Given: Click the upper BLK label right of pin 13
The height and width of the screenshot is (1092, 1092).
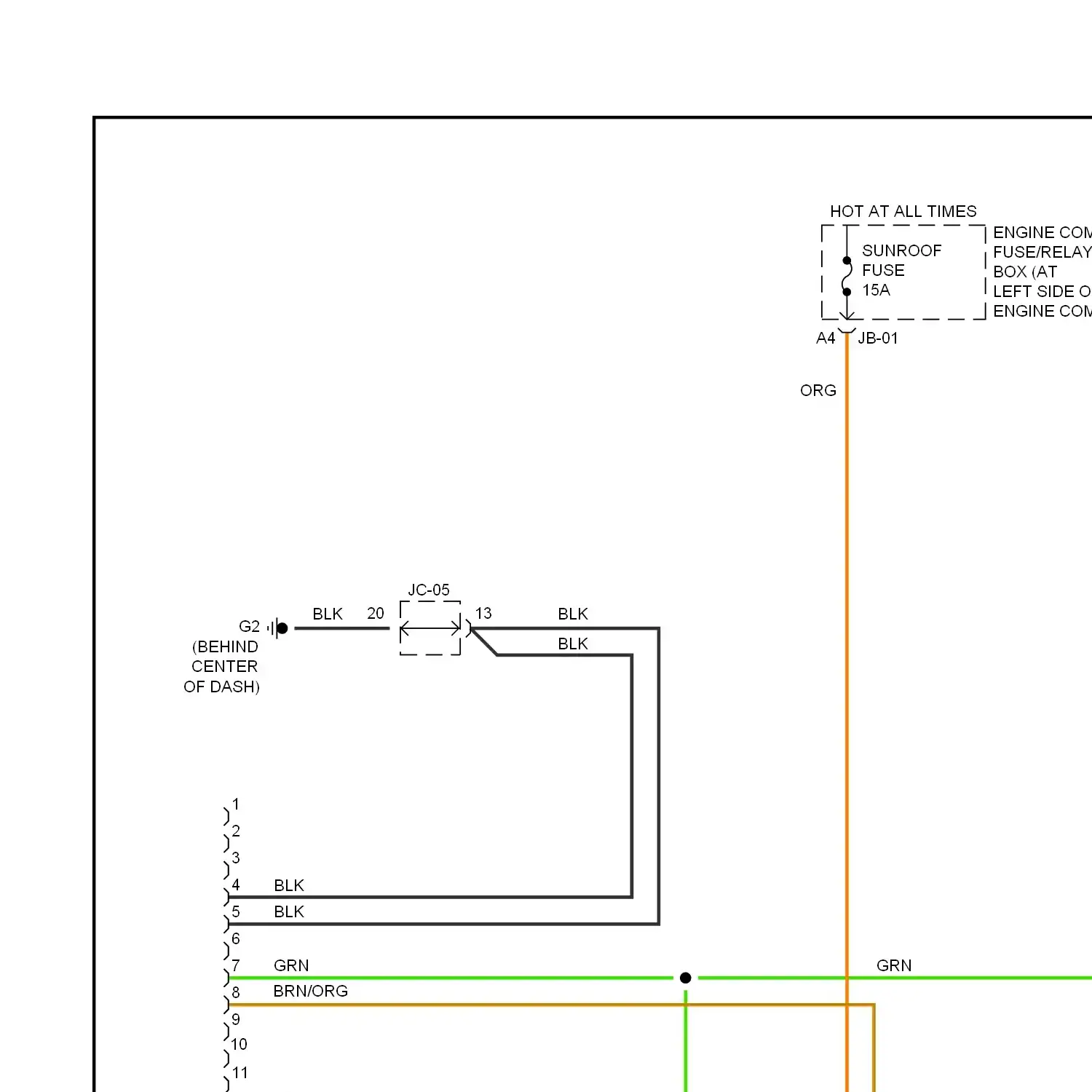Looking at the screenshot, I should coord(573,614).
